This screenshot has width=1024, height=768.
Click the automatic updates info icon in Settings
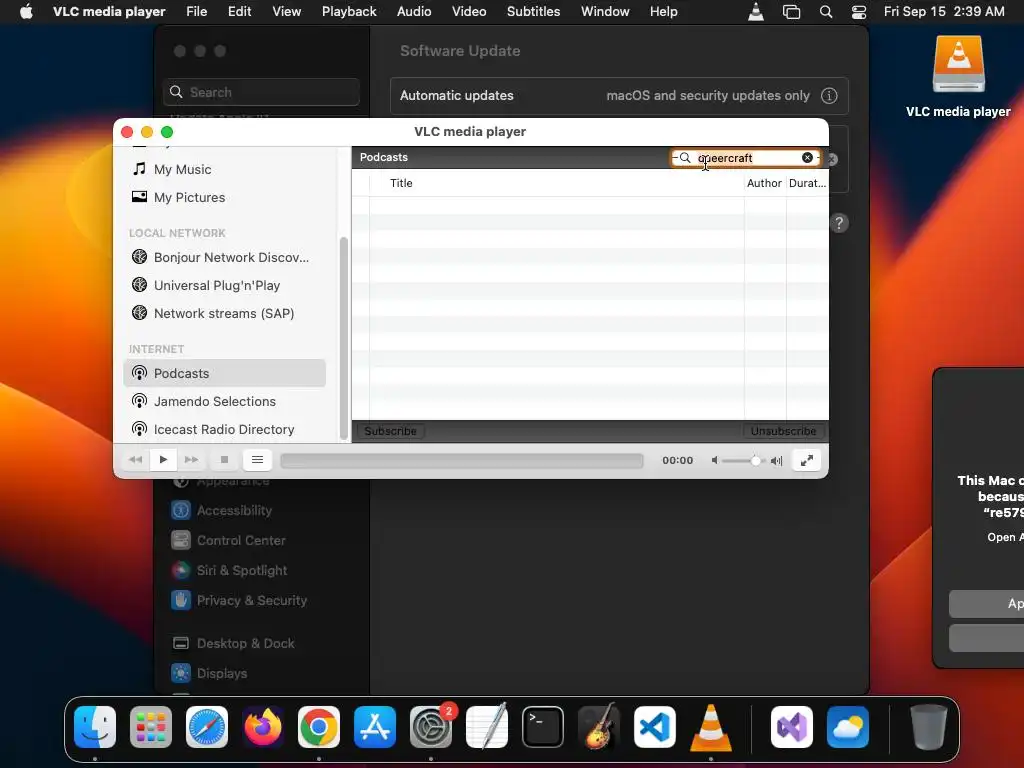(829, 95)
